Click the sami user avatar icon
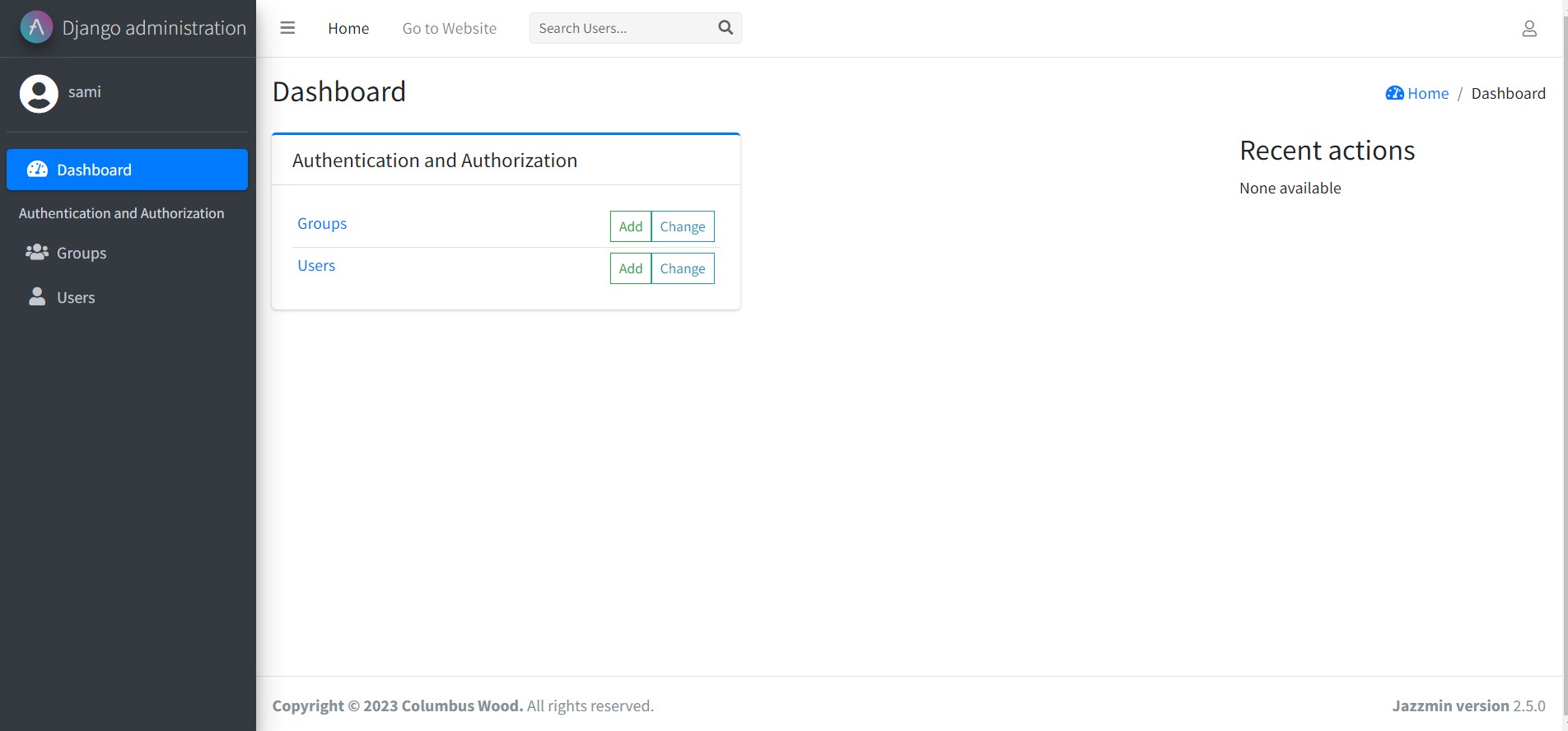This screenshot has width=1568, height=731. [x=39, y=93]
